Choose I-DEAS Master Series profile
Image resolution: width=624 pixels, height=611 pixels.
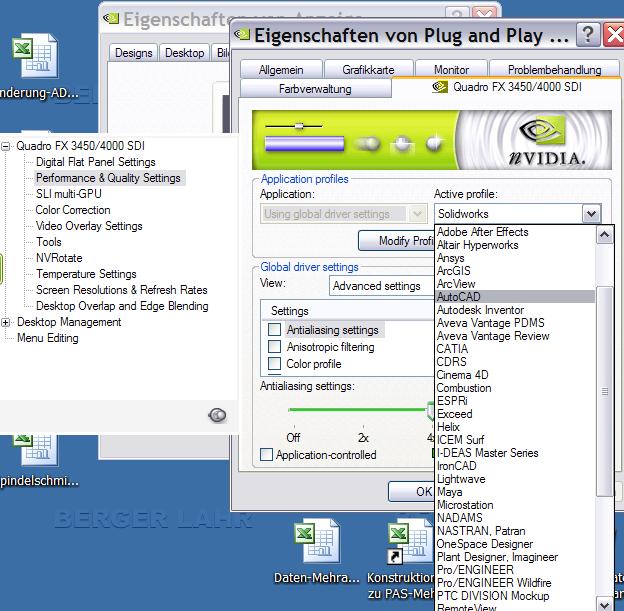(x=515, y=453)
